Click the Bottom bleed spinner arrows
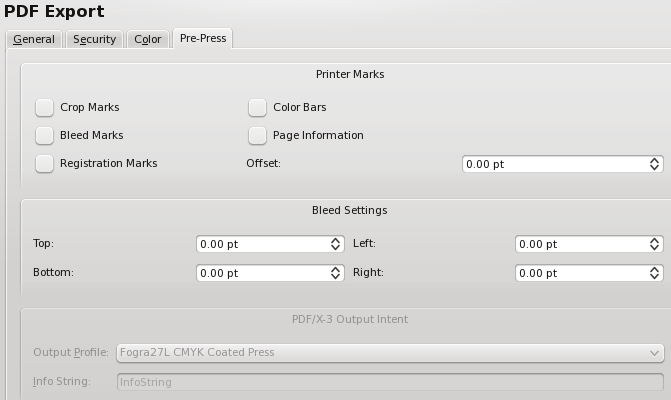Viewport: 671px width, 400px height. point(336,272)
